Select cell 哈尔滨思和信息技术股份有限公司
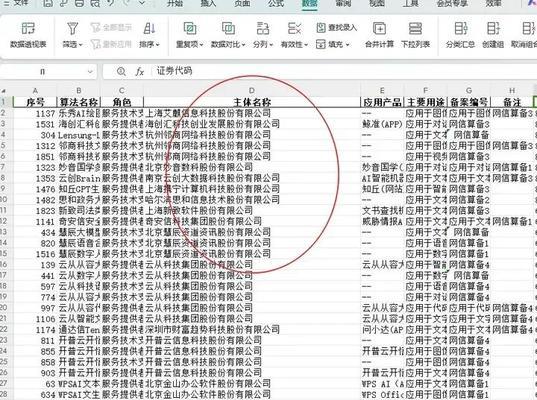The width and height of the screenshot is (537, 400). [x=252, y=200]
